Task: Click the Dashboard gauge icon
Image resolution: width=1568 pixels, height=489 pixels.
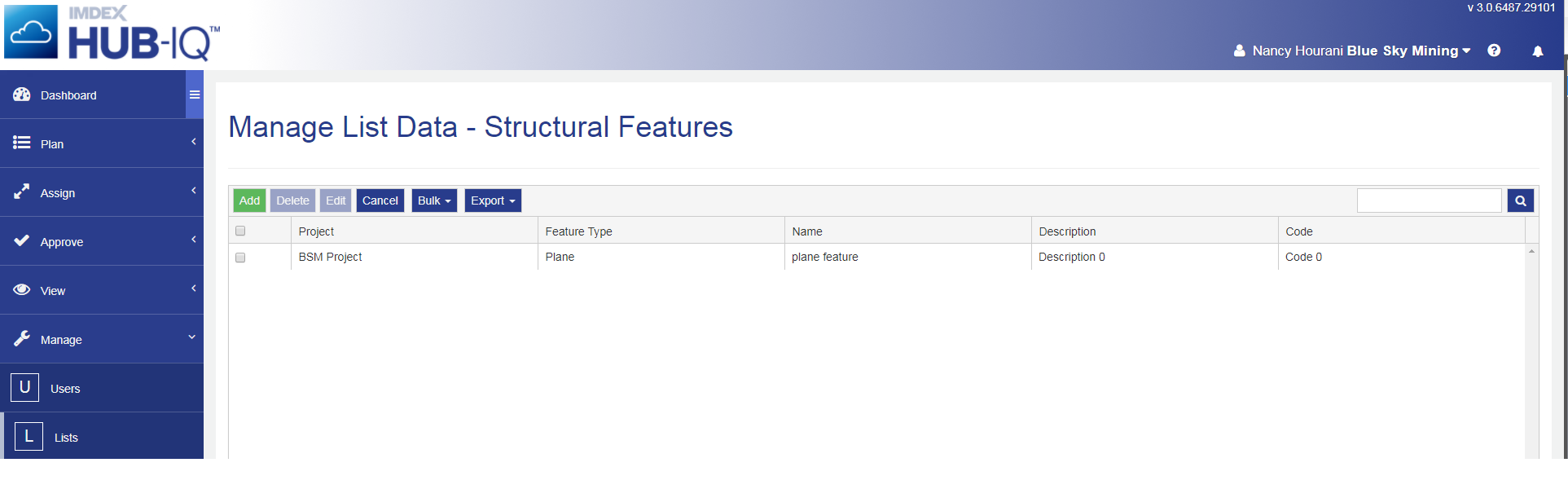Action: coord(22,95)
